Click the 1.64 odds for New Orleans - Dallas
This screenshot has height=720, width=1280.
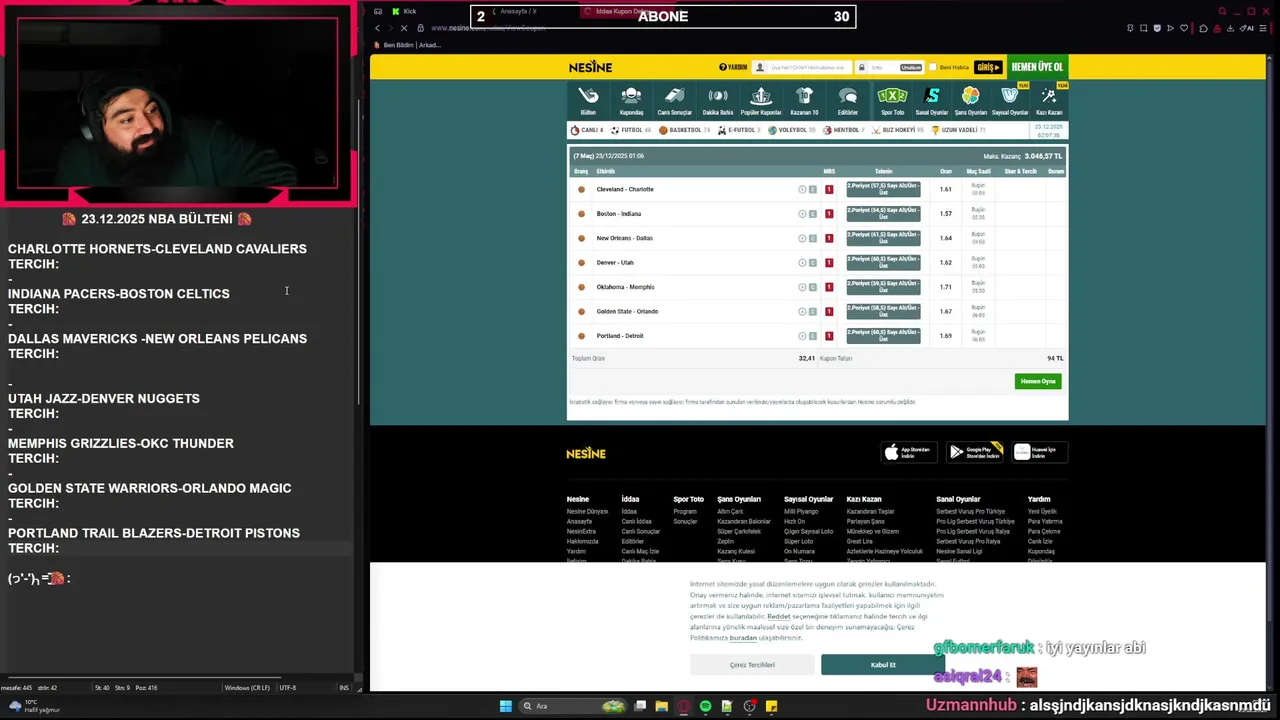click(x=945, y=238)
